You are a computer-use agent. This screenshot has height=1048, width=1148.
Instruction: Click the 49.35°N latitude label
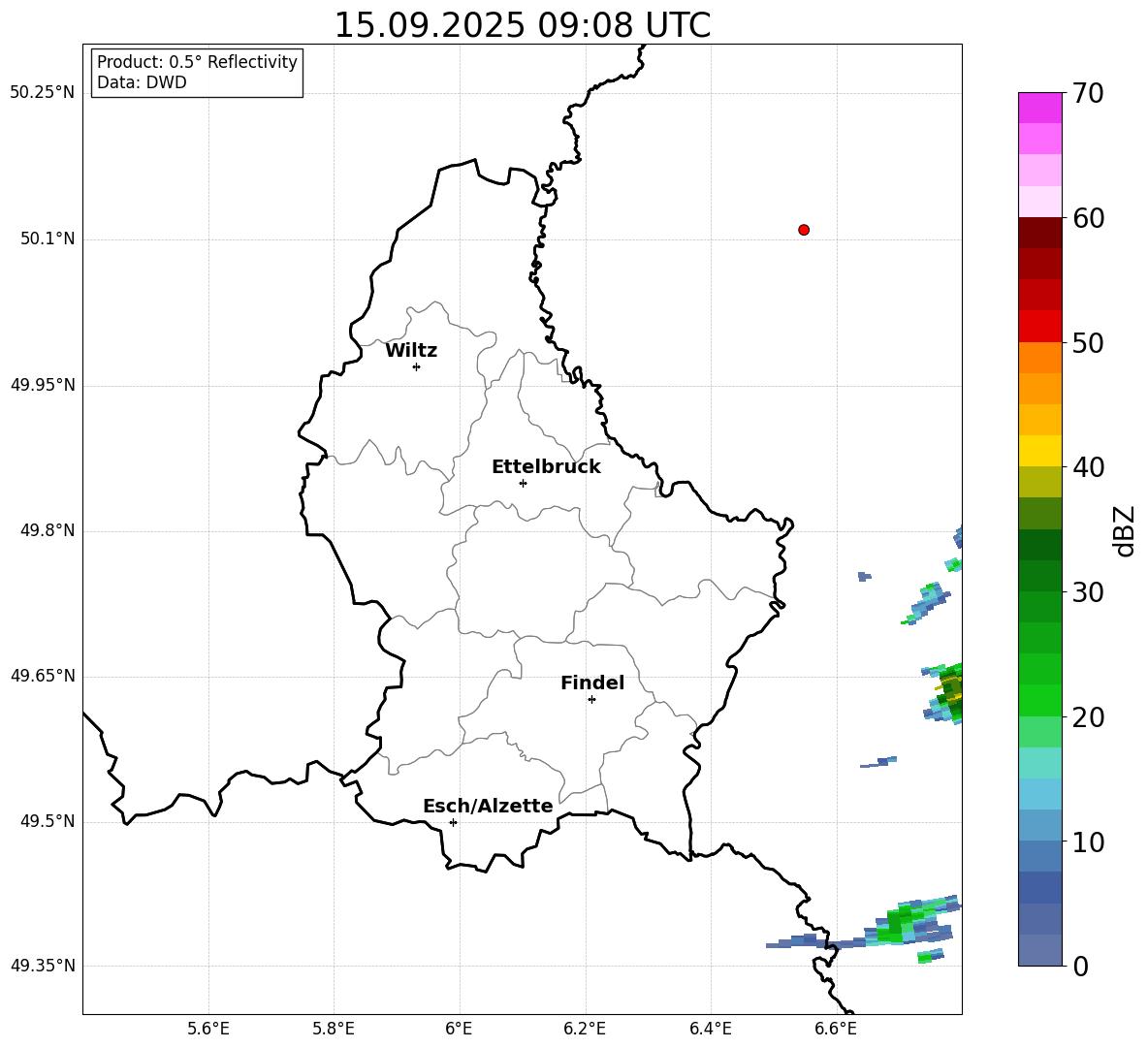(43, 966)
